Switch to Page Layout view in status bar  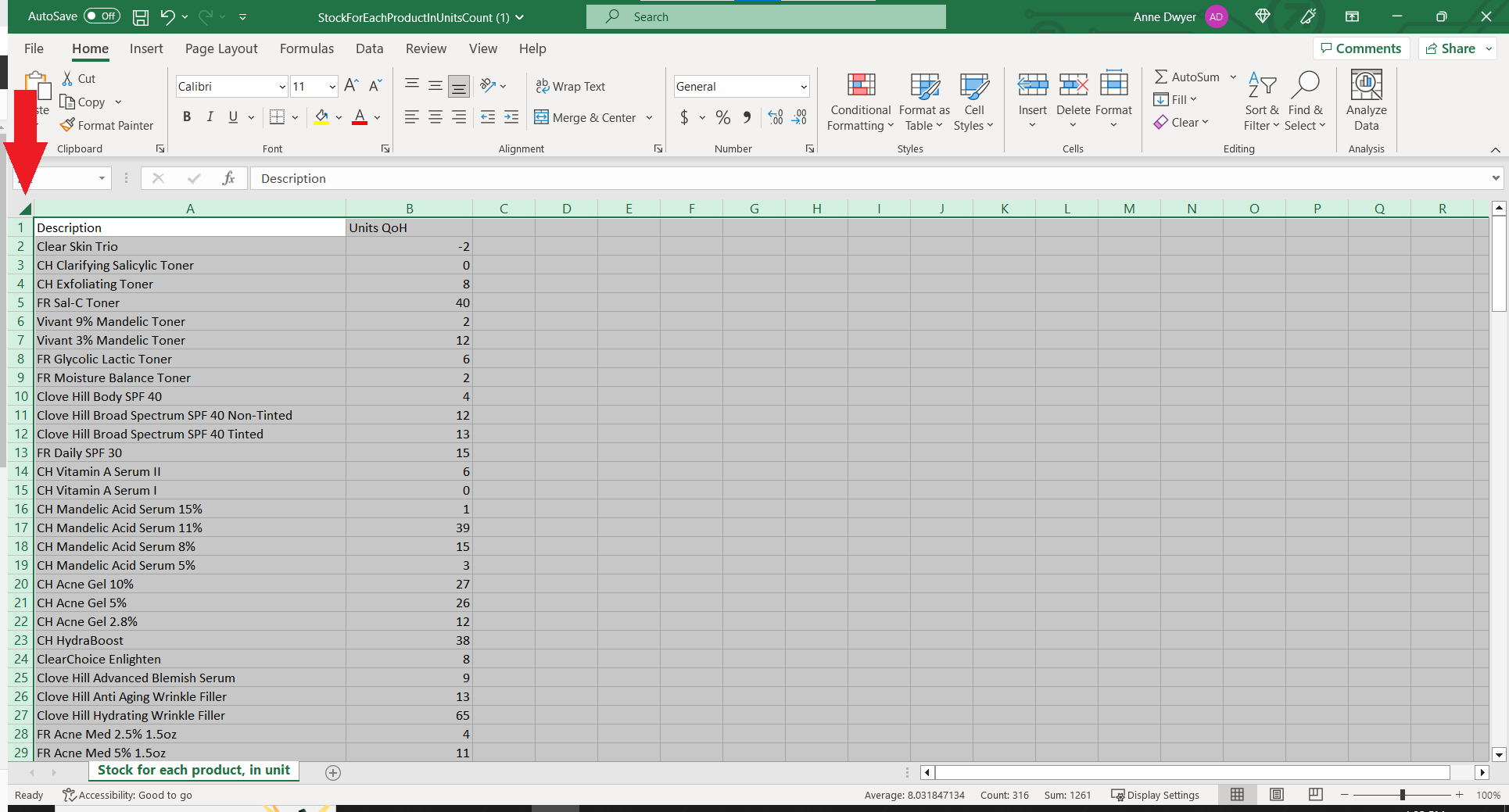pyautogui.click(x=1277, y=795)
